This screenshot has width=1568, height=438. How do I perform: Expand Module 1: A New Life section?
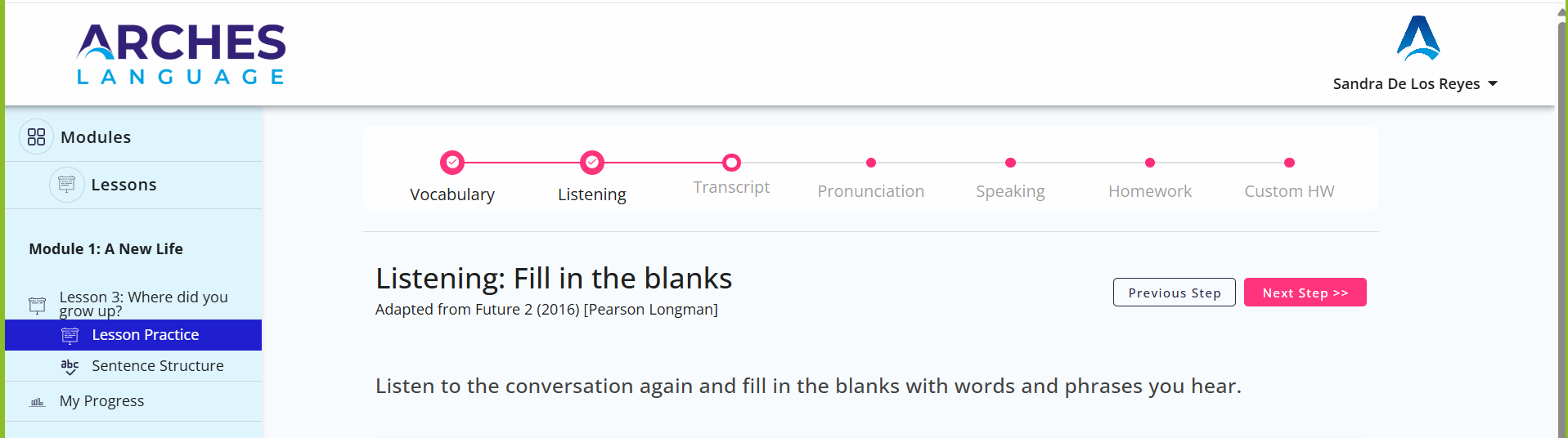click(106, 249)
